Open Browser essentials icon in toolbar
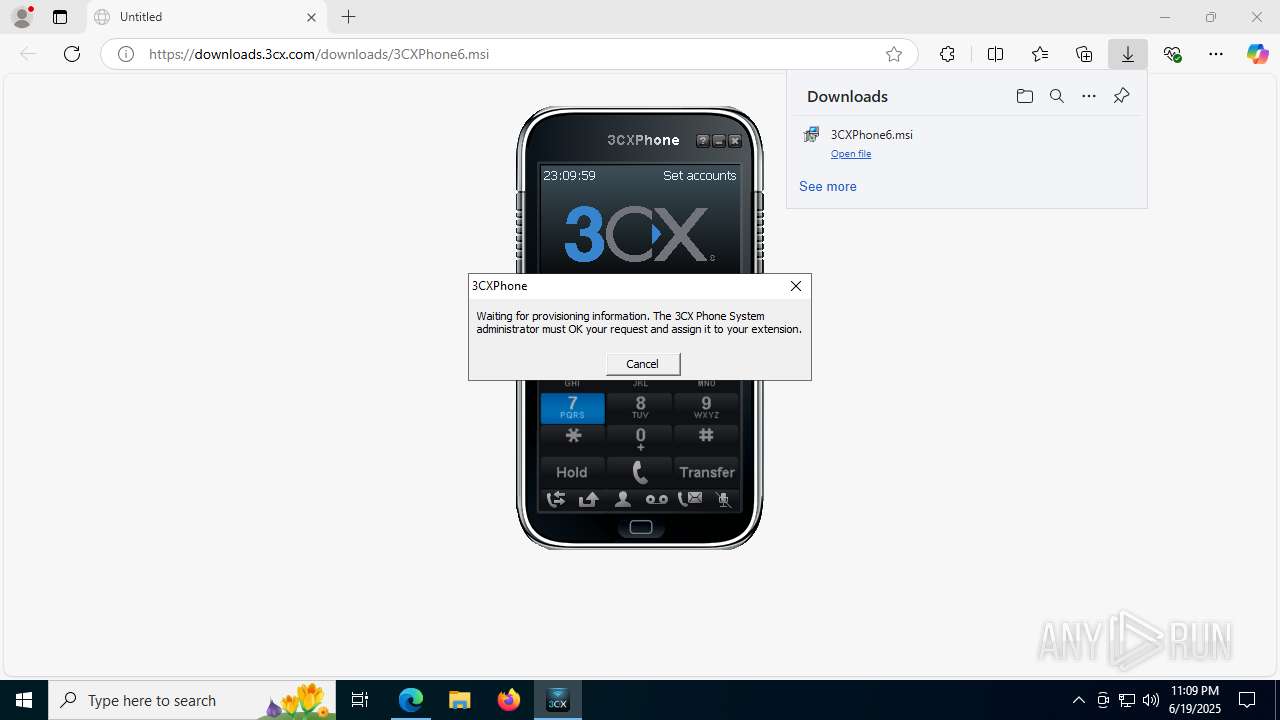This screenshot has height=720, width=1280. click(x=1173, y=54)
